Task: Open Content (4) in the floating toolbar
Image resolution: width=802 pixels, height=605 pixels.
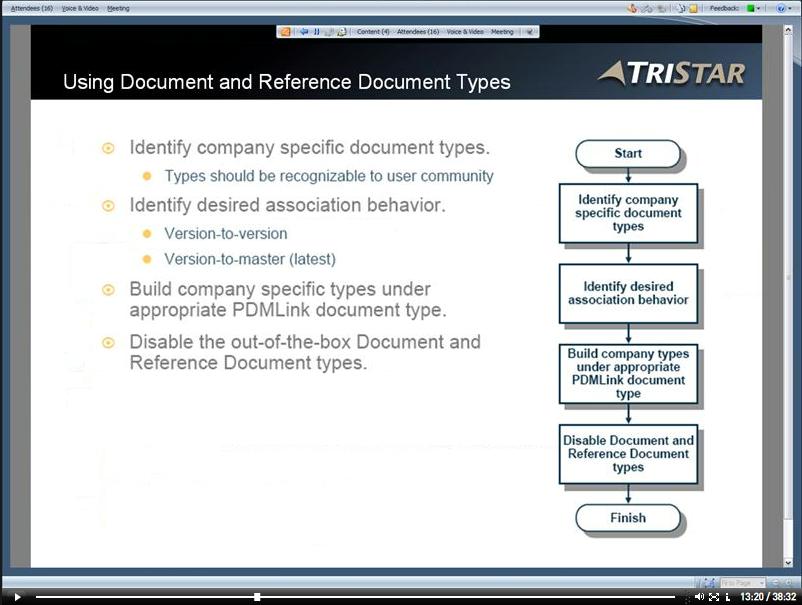Action: 373,32
